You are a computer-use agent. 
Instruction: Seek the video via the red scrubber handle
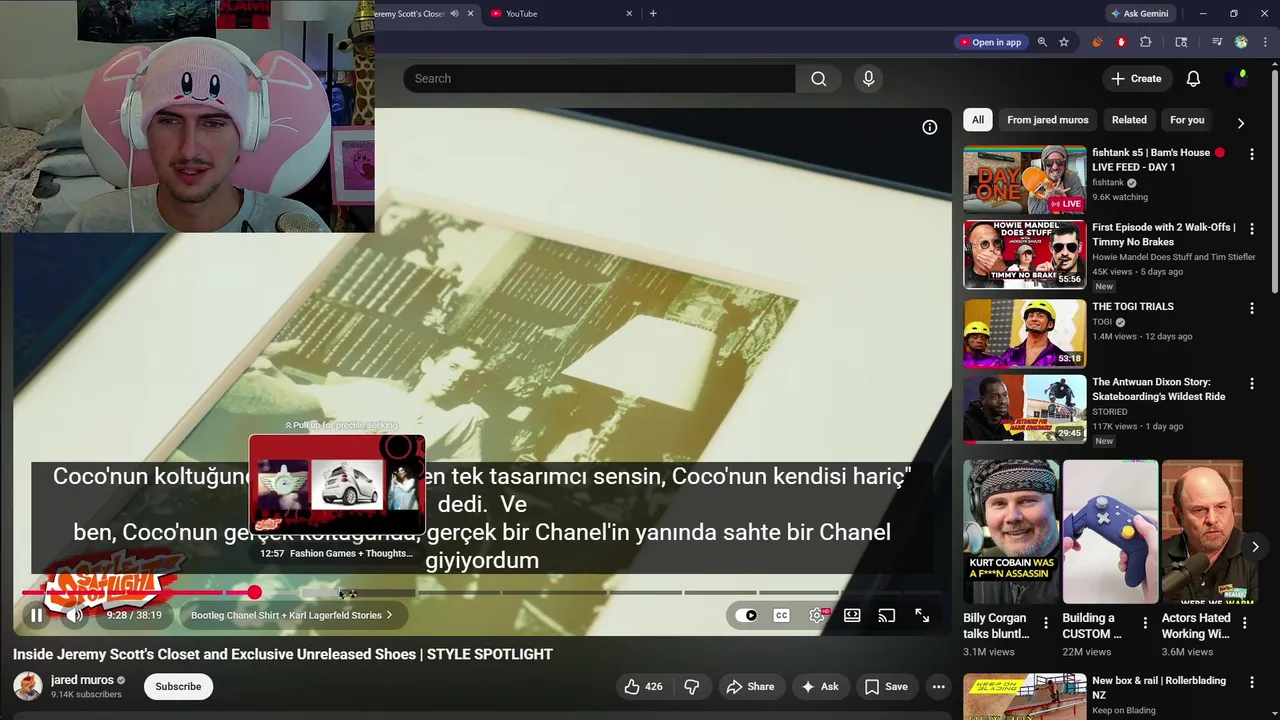coord(255,593)
